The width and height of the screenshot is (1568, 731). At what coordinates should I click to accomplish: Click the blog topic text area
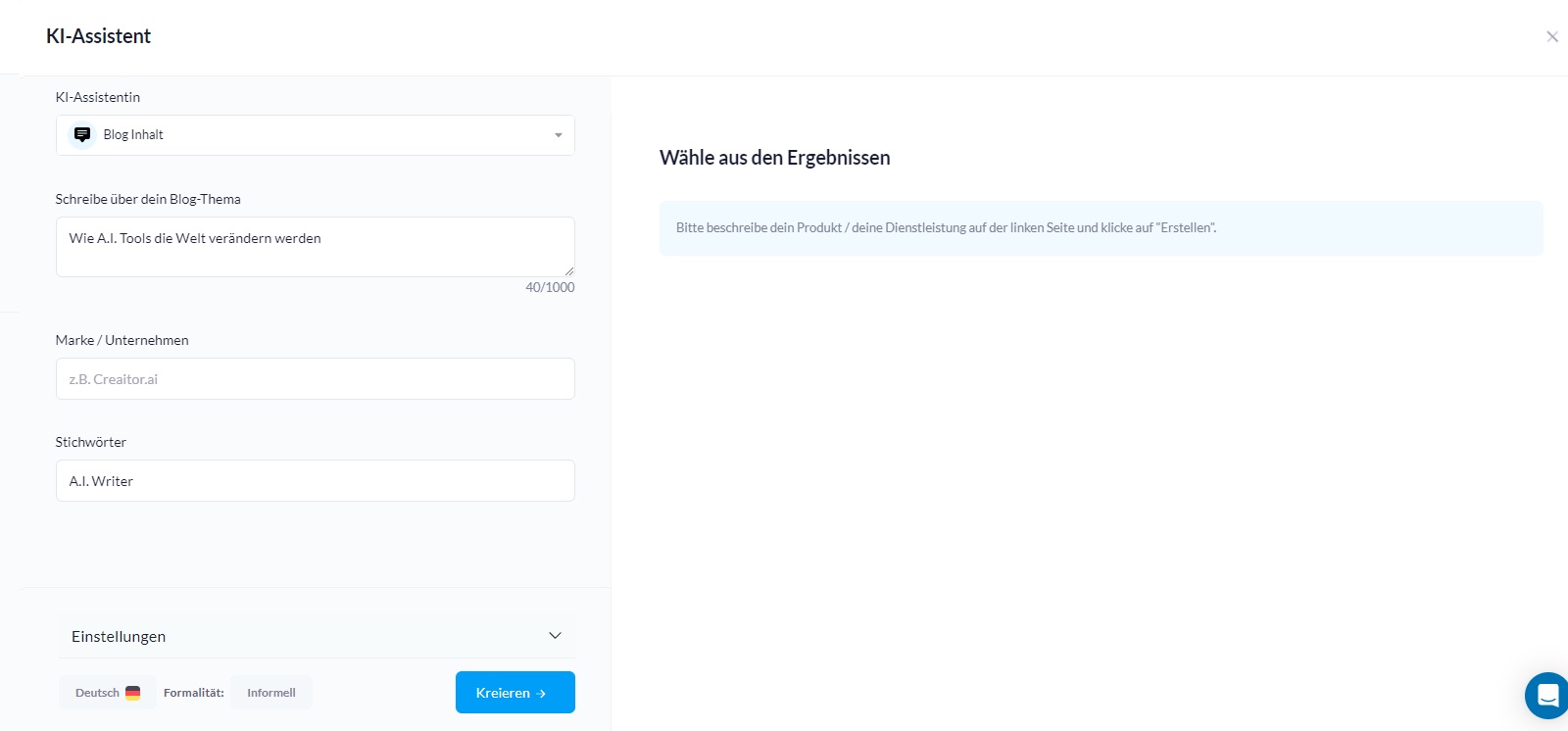[315, 247]
